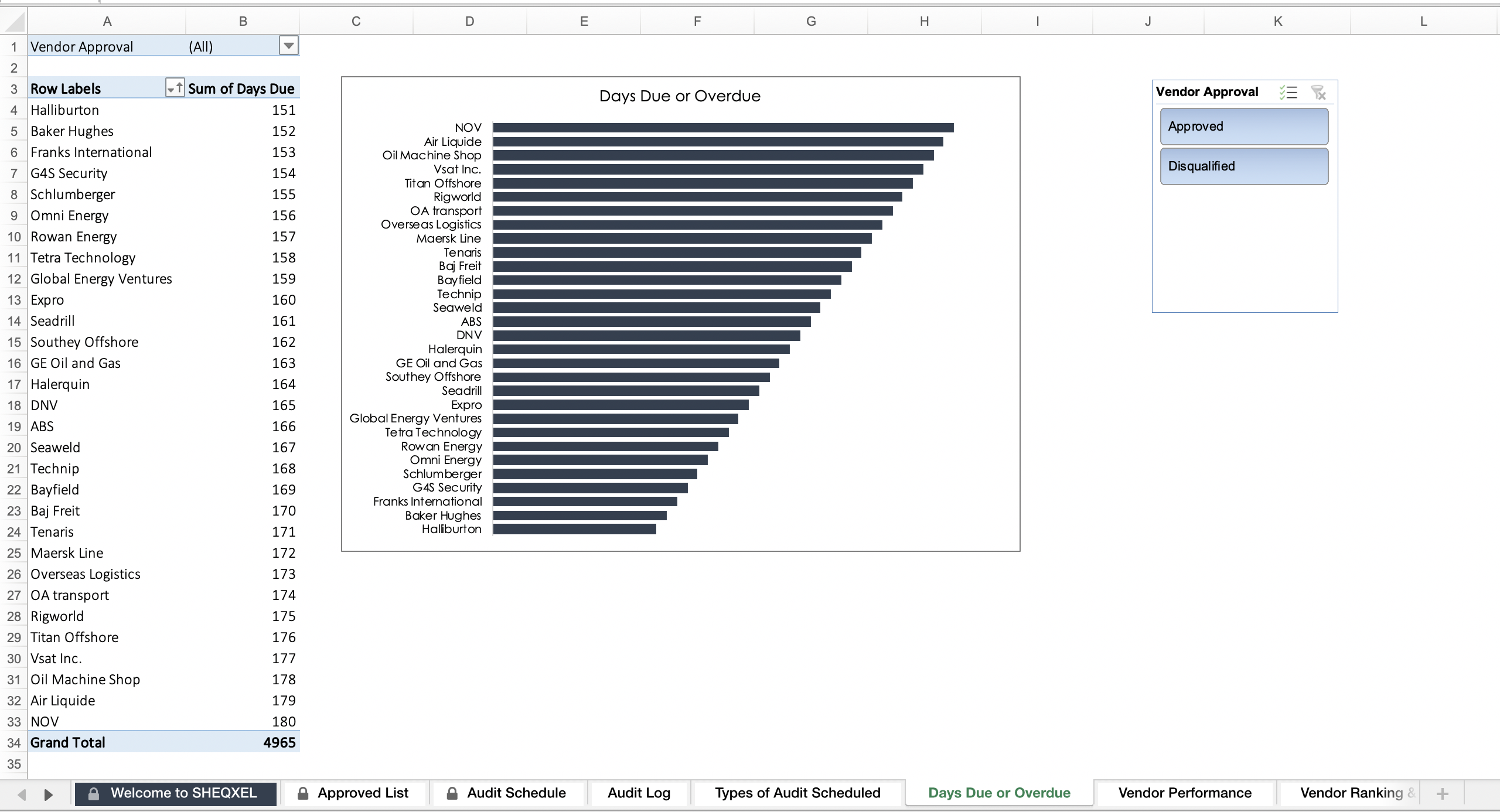Image resolution: width=1500 pixels, height=812 pixels.
Task: Select column A header
Action: coord(107,22)
